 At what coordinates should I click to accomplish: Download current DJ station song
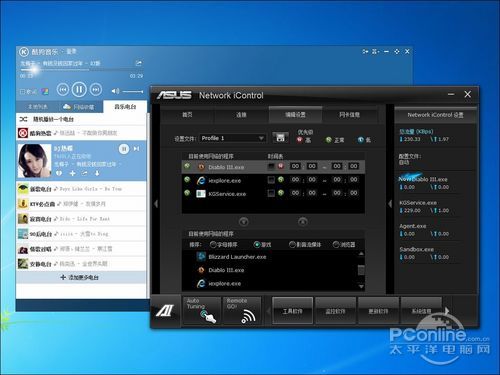[x=97, y=173]
